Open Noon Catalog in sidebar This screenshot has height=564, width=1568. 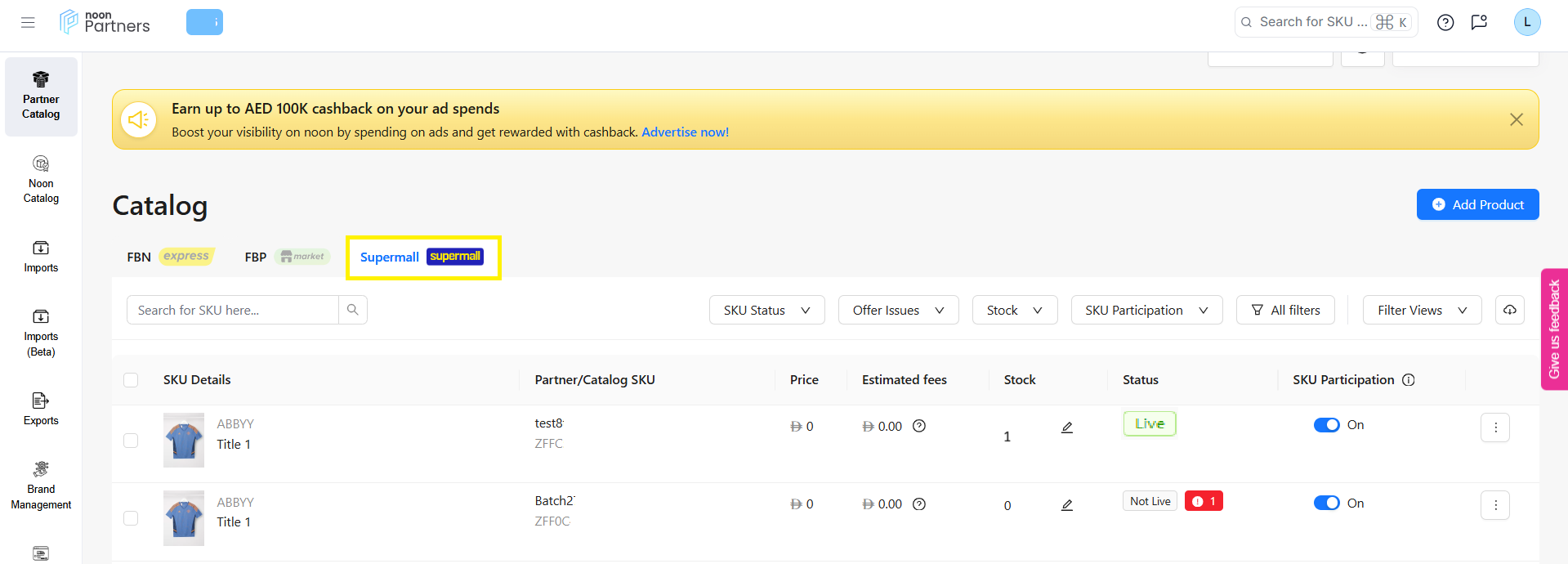41,179
